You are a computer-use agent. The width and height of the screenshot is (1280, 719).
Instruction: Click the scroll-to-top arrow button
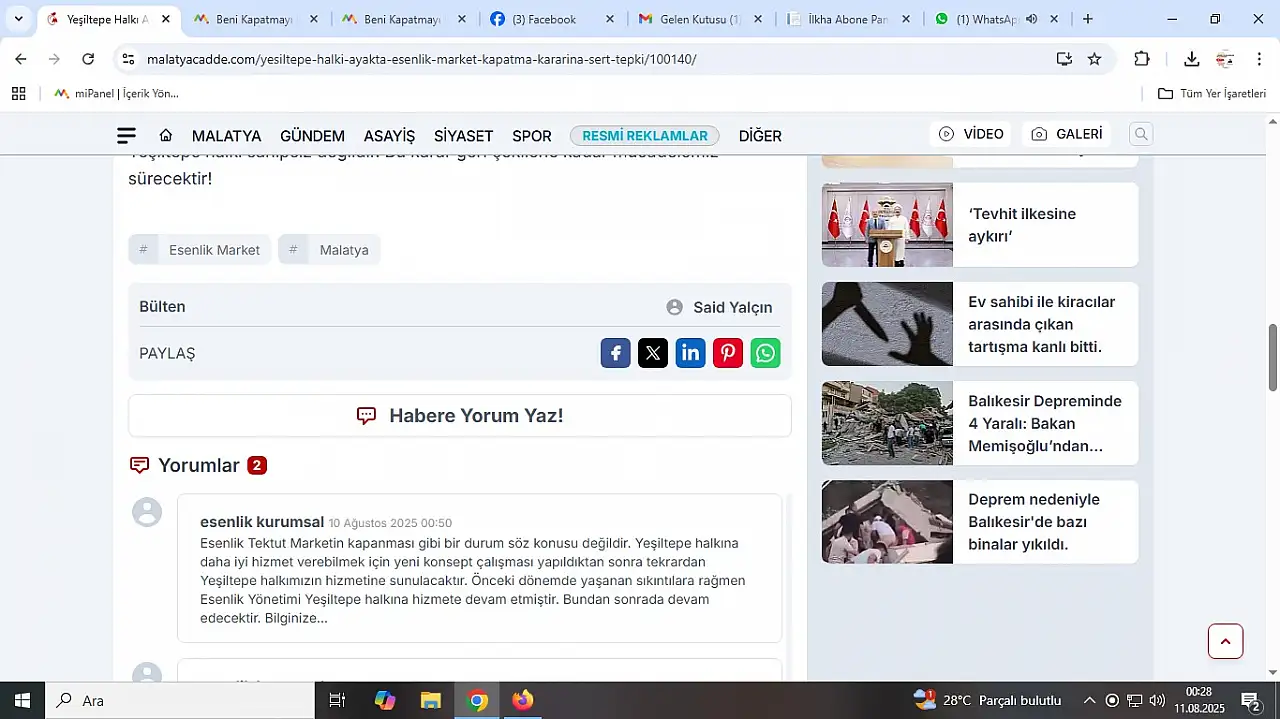1225,641
